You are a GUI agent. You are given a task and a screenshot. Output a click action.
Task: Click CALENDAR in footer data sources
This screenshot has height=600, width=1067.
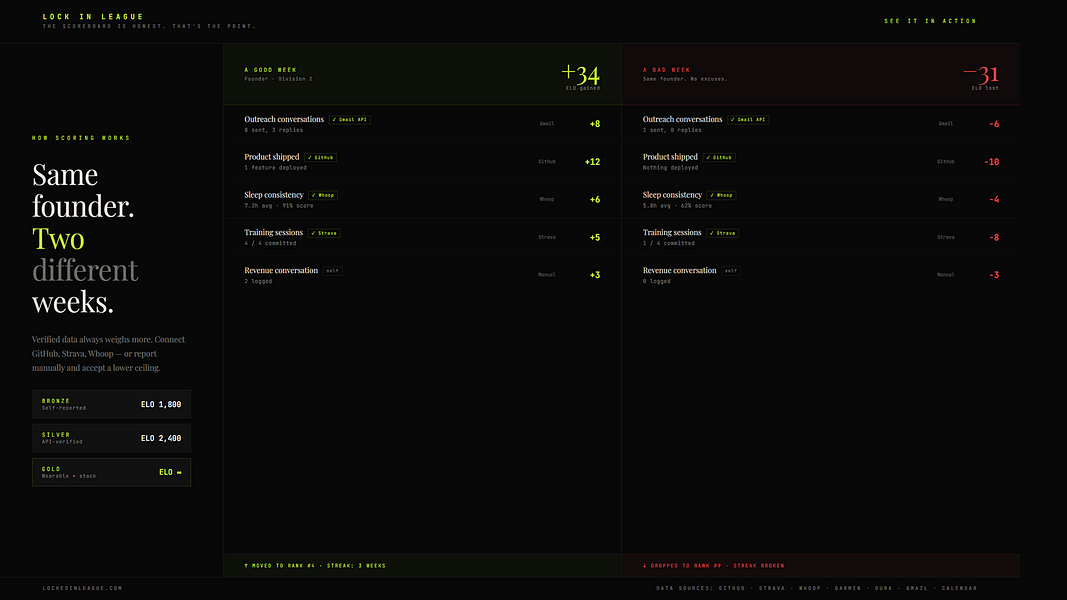959,588
